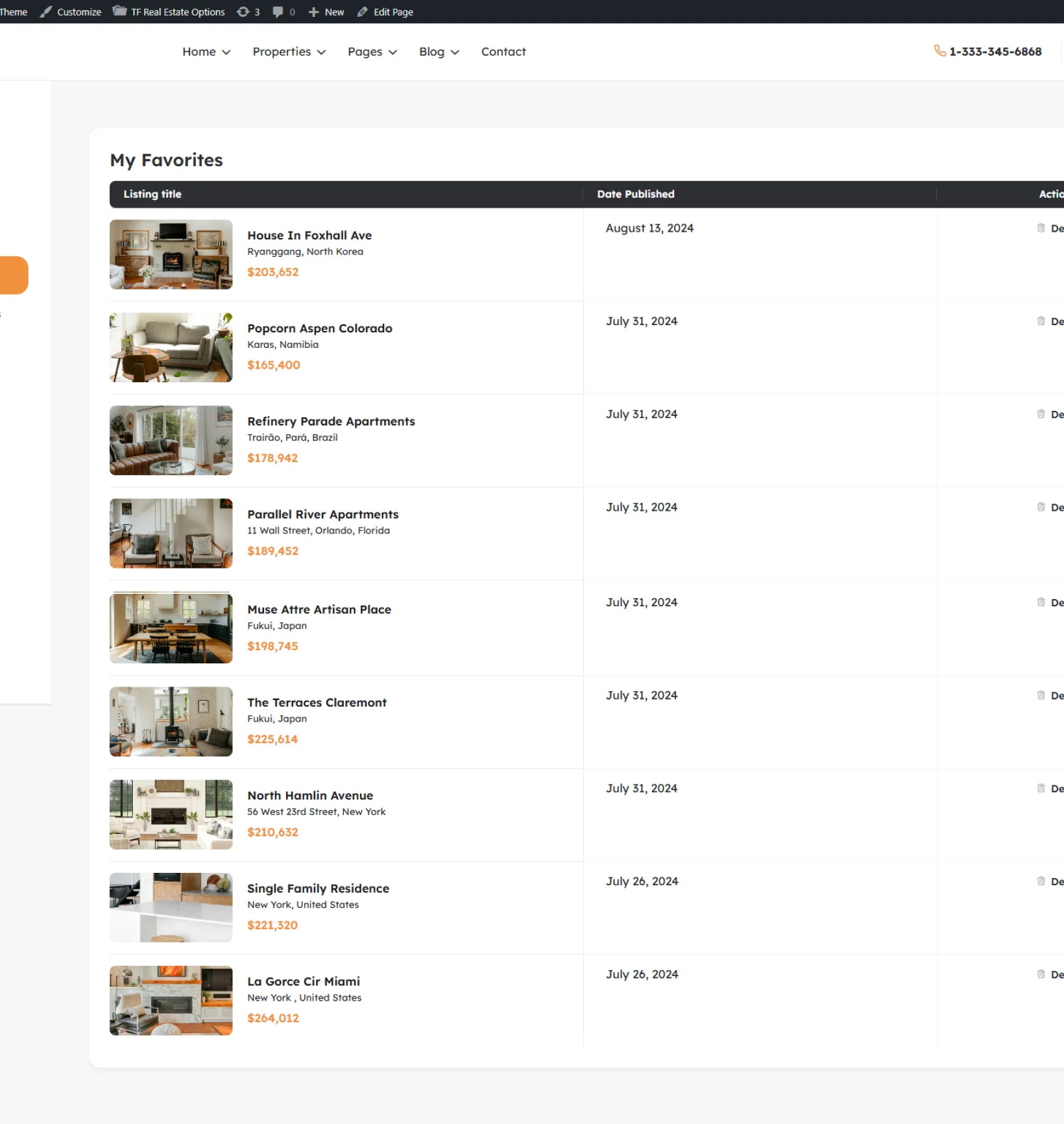Open the updates icon showing 3

pyautogui.click(x=243, y=12)
